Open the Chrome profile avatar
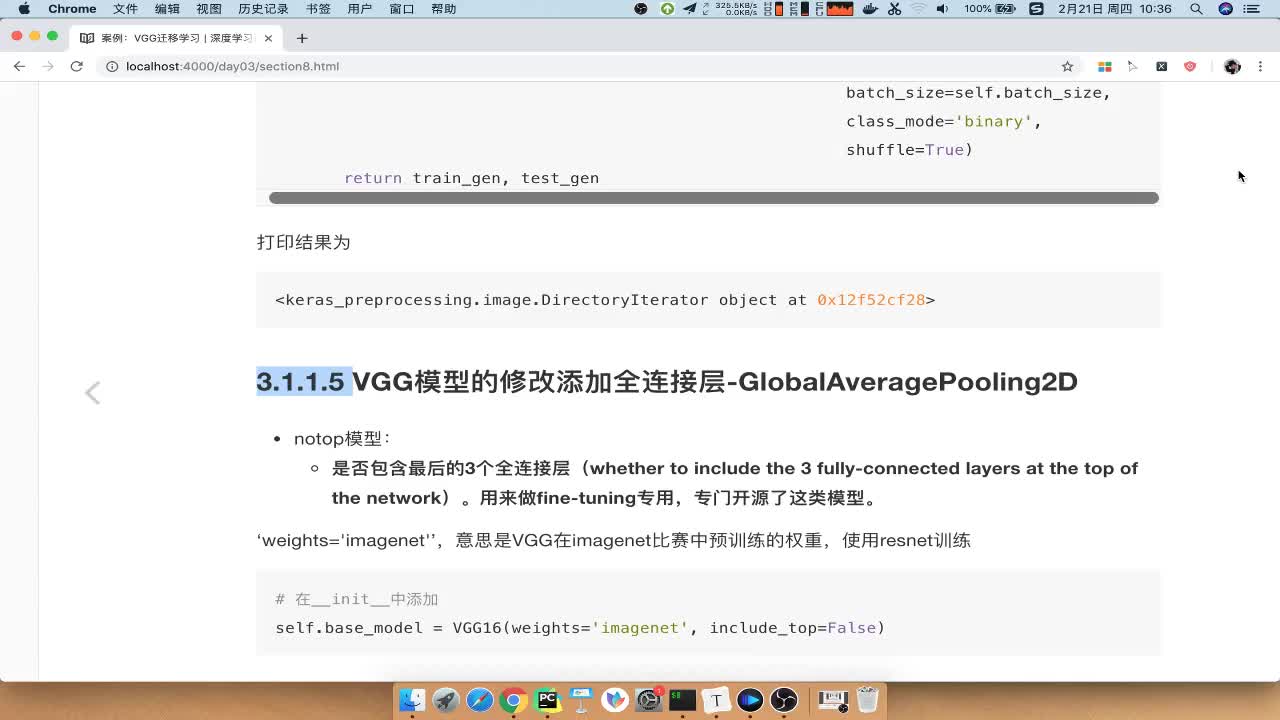The height and width of the screenshot is (720, 1280). (1232, 66)
